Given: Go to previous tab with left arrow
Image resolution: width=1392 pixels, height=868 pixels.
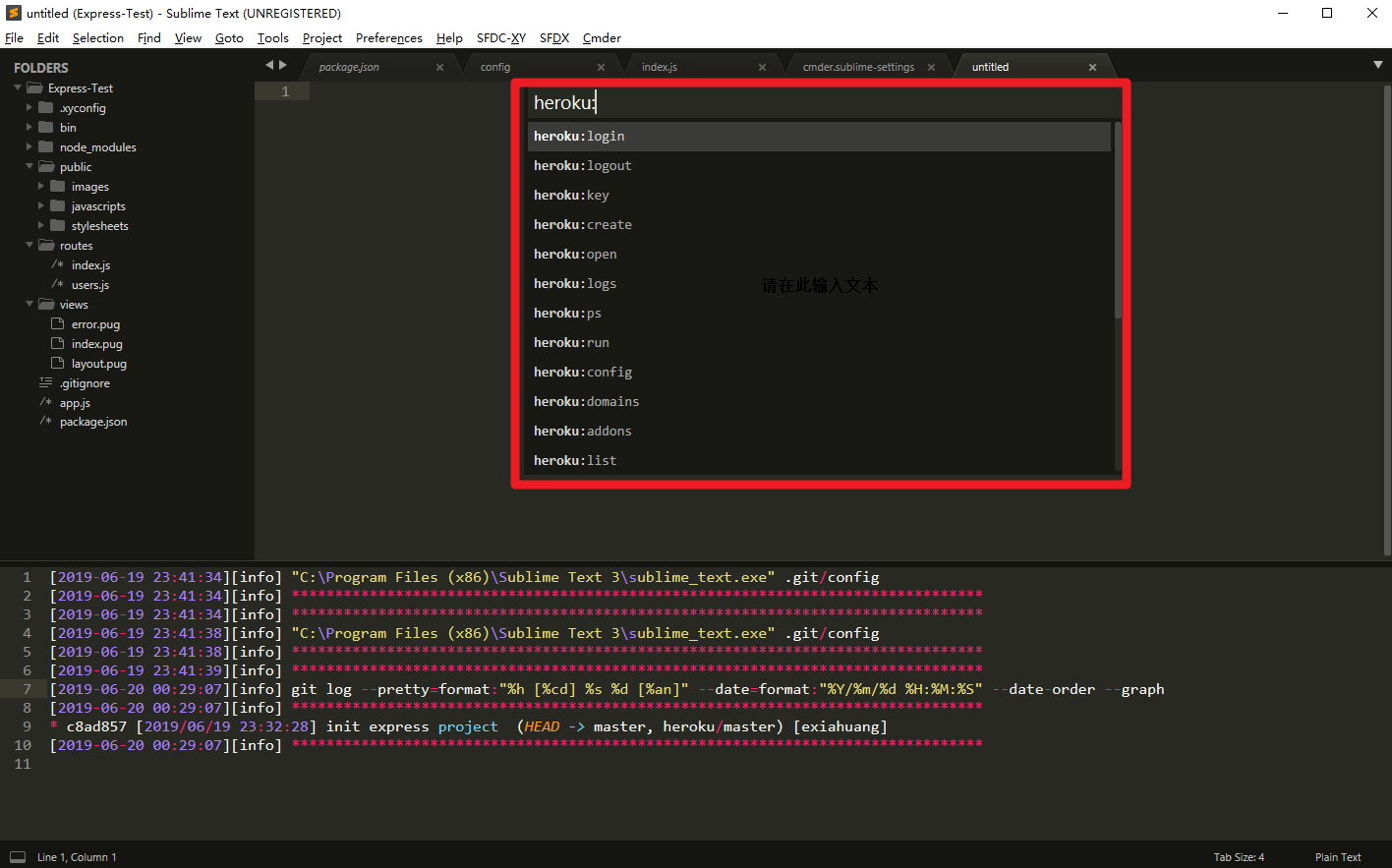Looking at the screenshot, I should [x=269, y=65].
